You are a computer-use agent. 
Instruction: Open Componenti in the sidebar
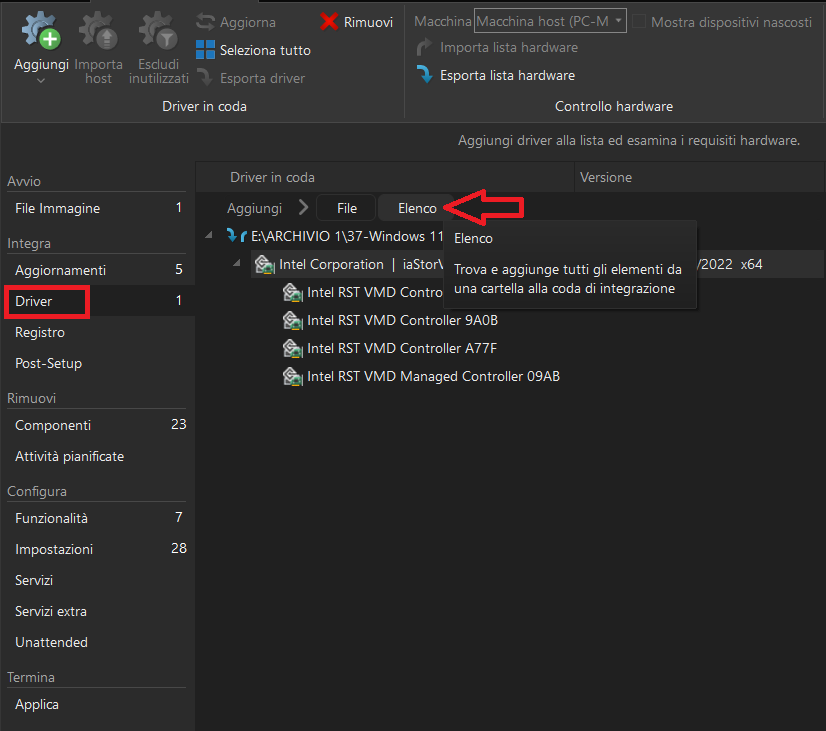point(97,425)
